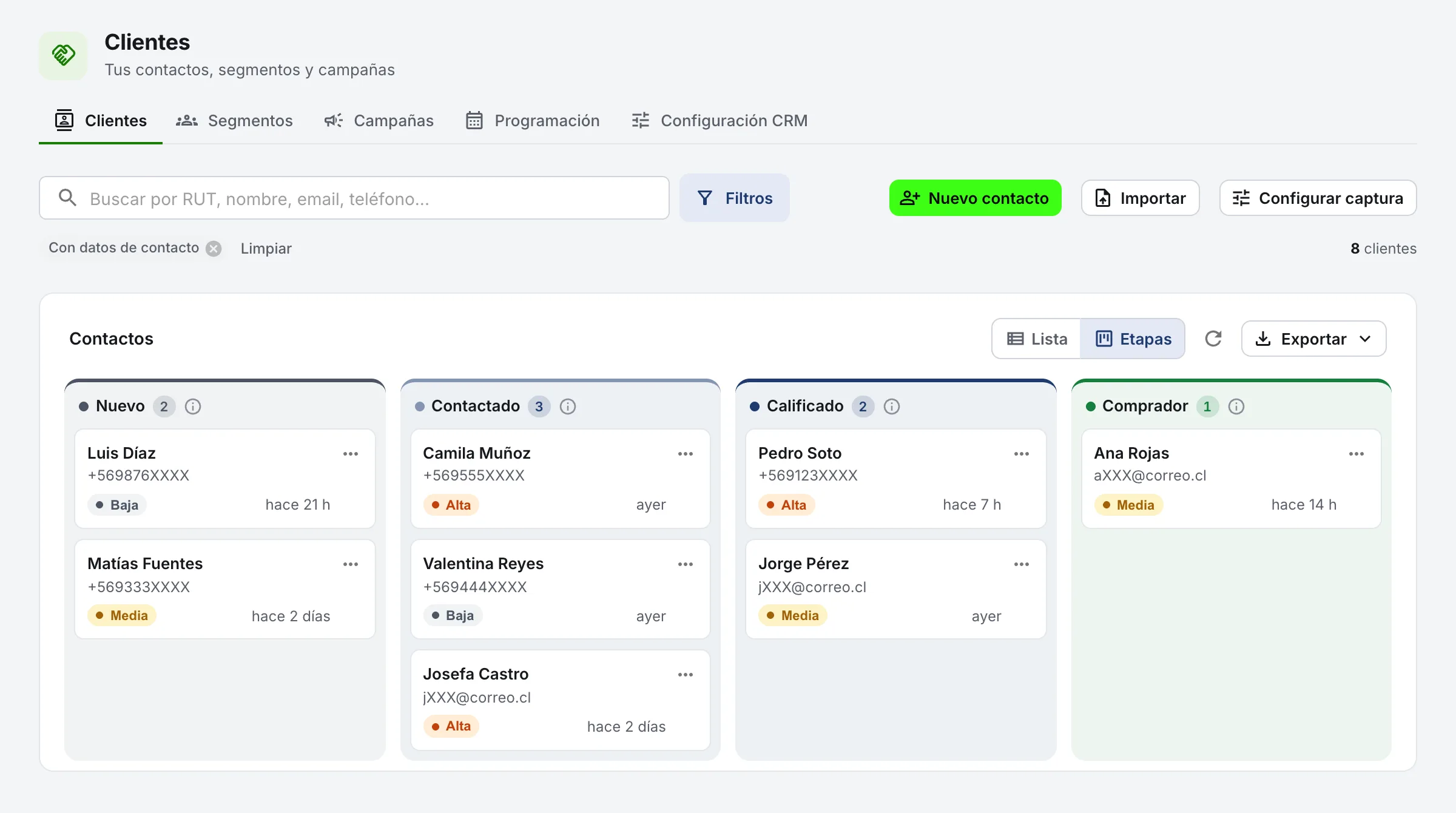Click the refresh contacts icon
1456x813 pixels.
point(1213,339)
